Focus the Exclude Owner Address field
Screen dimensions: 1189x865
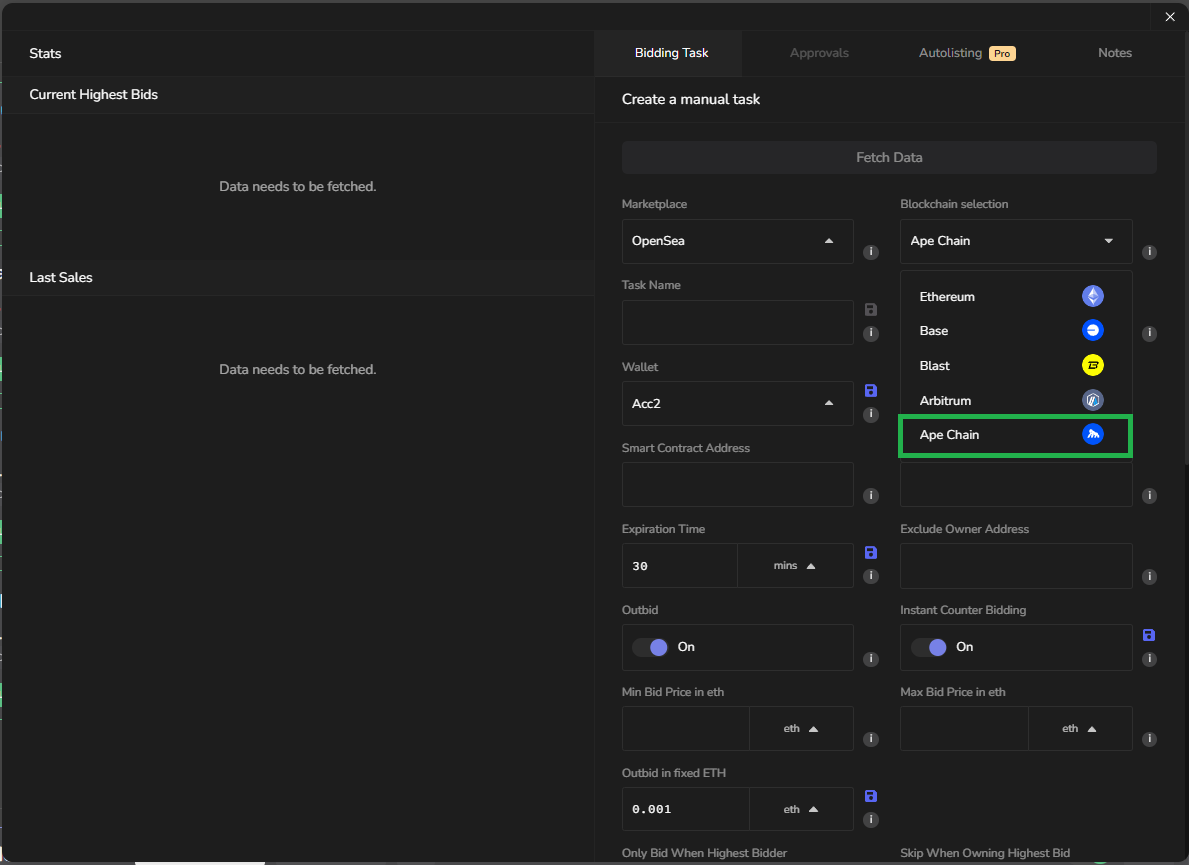[x=1015, y=566]
